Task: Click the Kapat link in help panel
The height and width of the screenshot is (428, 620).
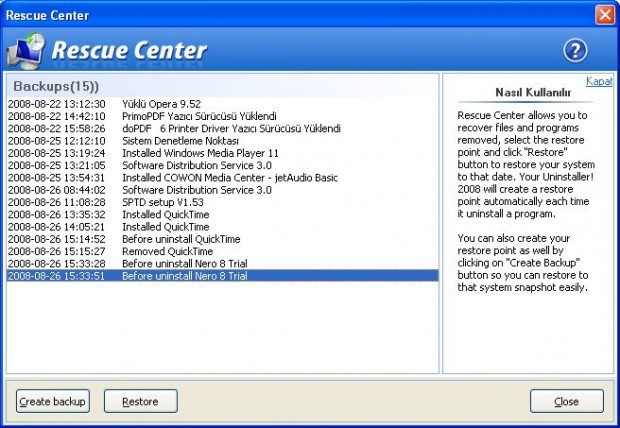Action: tap(599, 81)
